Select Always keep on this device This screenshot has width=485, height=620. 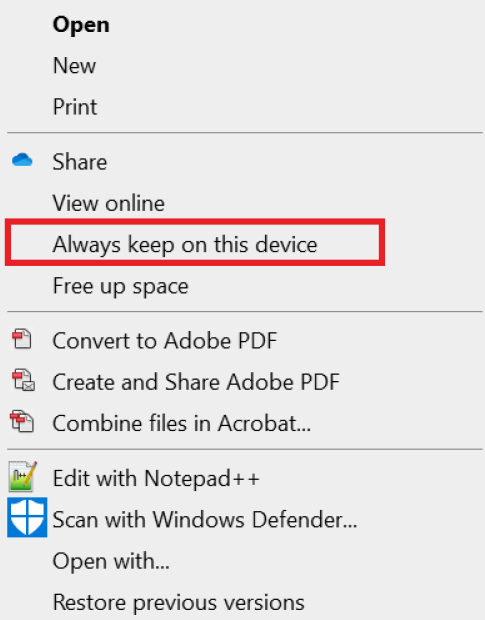click(x=185, y=245)
